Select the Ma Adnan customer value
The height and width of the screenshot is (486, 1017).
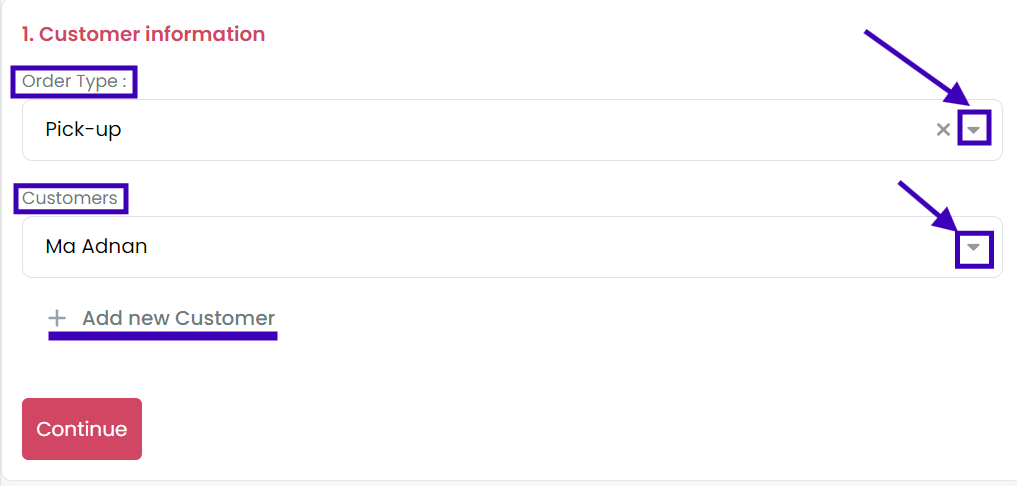point(96,247)
